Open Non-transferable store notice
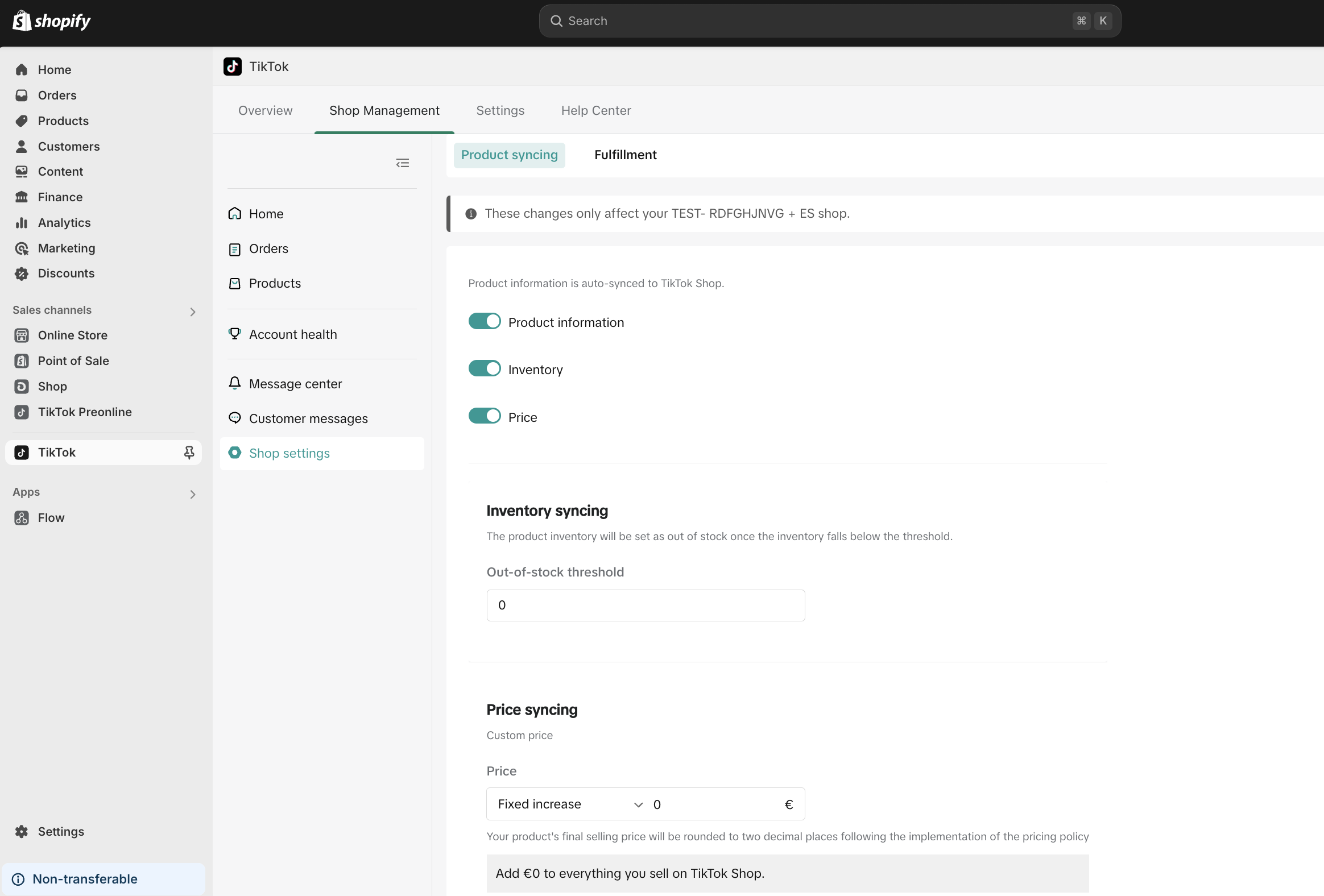This screenshot has width=1324, height=896. (x=103, y=880)
